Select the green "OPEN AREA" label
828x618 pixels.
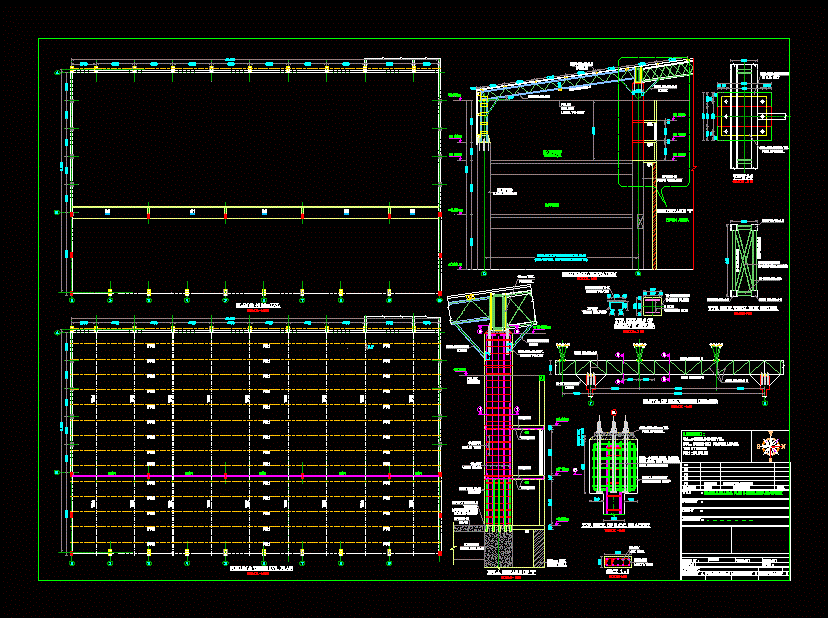click(677, 220)
